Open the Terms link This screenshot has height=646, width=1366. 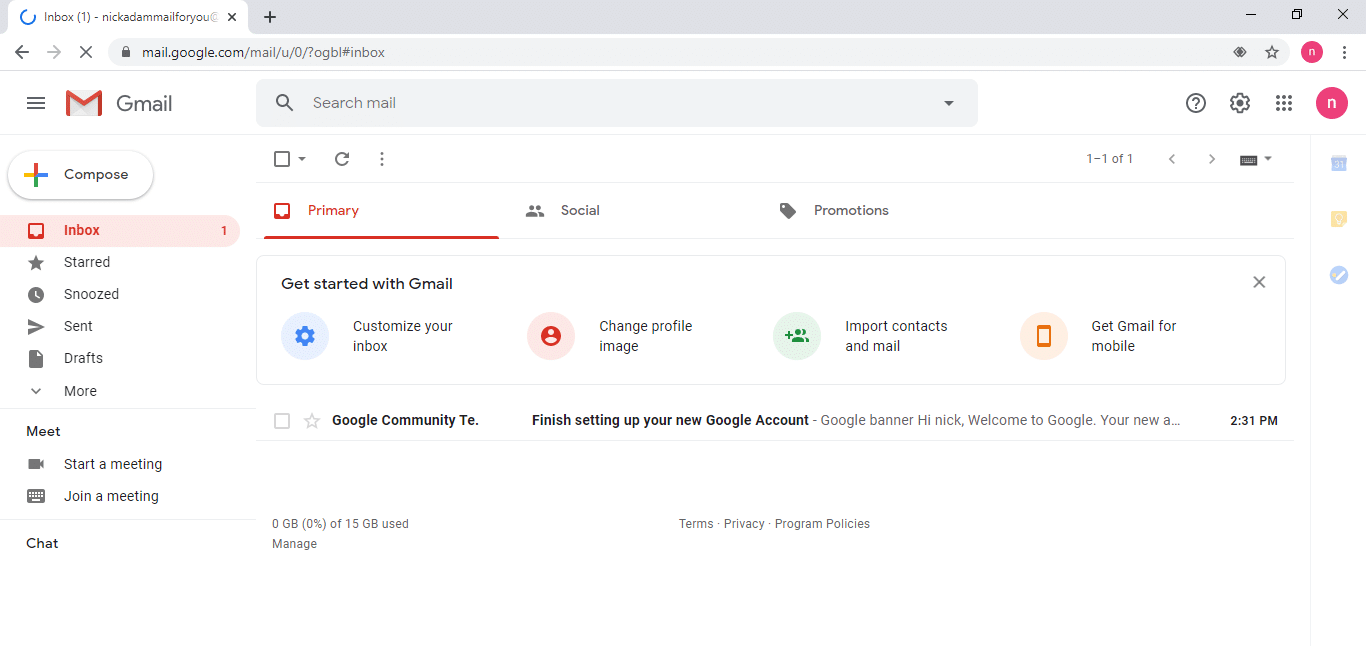pyautogui.click(x=696, y=524)
